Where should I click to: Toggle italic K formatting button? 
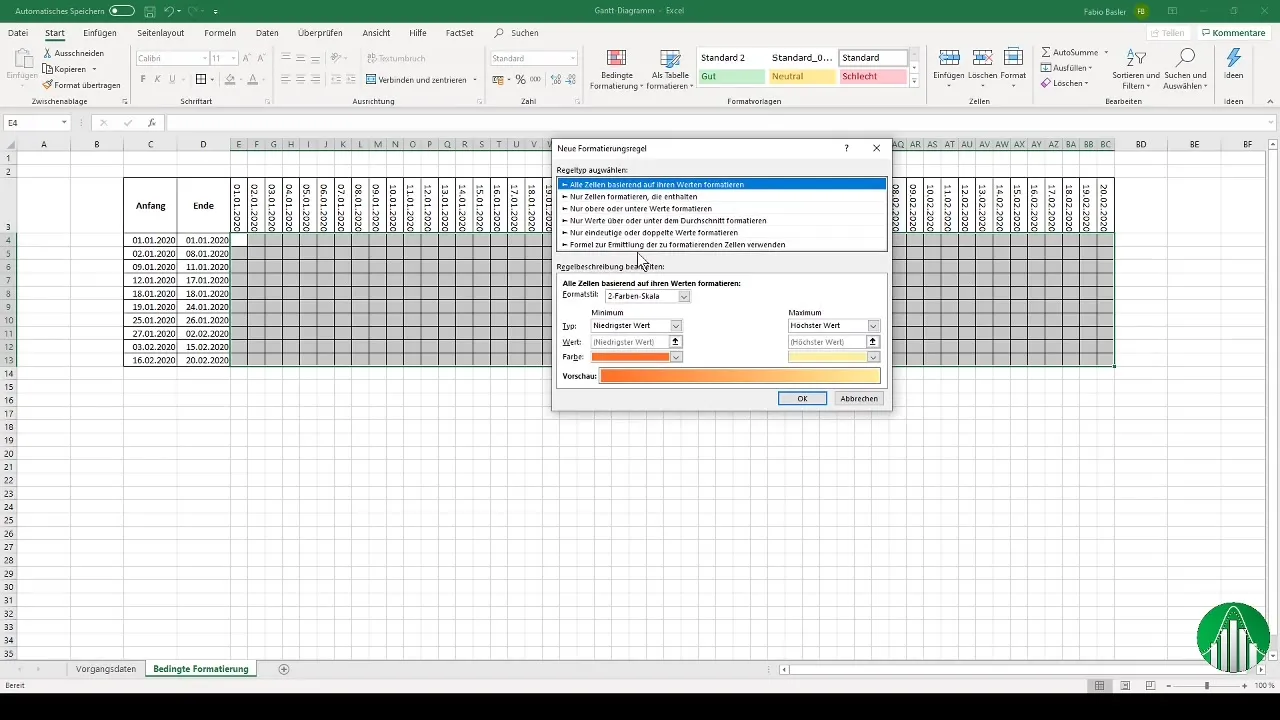[157, 79]
